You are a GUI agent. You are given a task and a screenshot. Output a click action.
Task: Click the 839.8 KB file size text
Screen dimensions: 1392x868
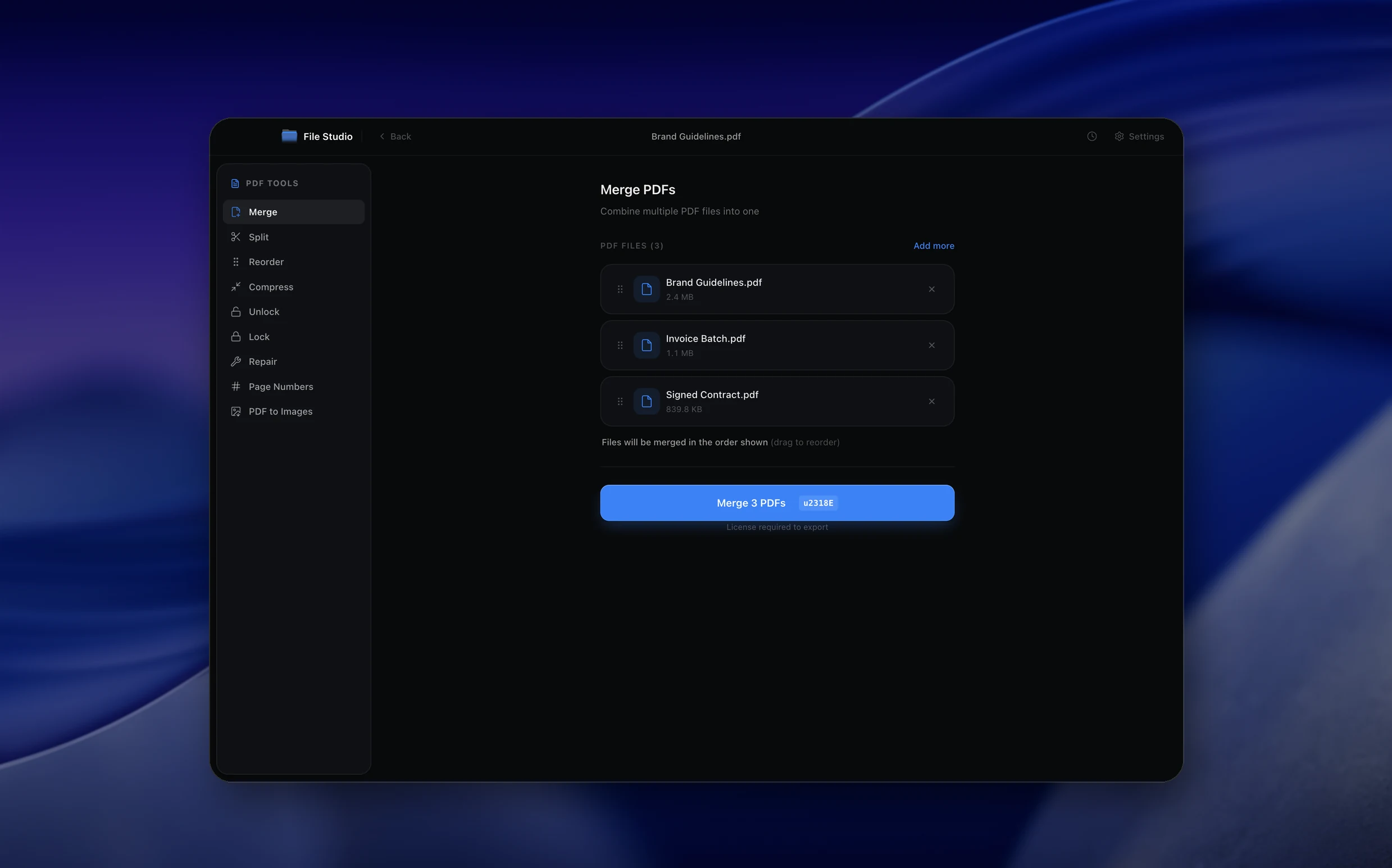click(x=684, y=410)
